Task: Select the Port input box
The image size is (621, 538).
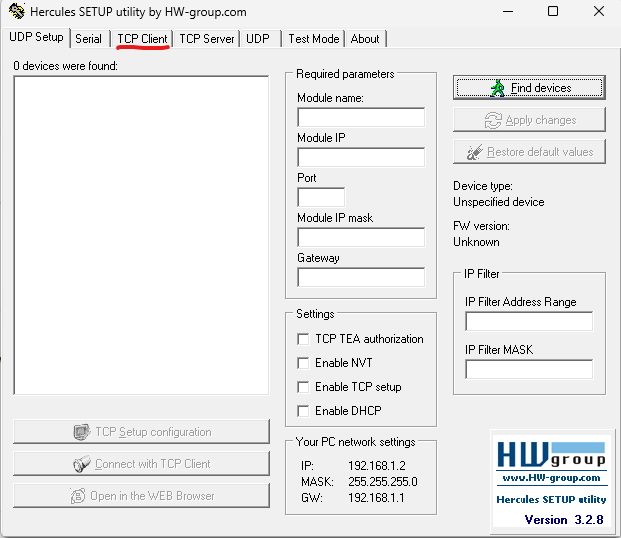Action: (x=321, y=197)
